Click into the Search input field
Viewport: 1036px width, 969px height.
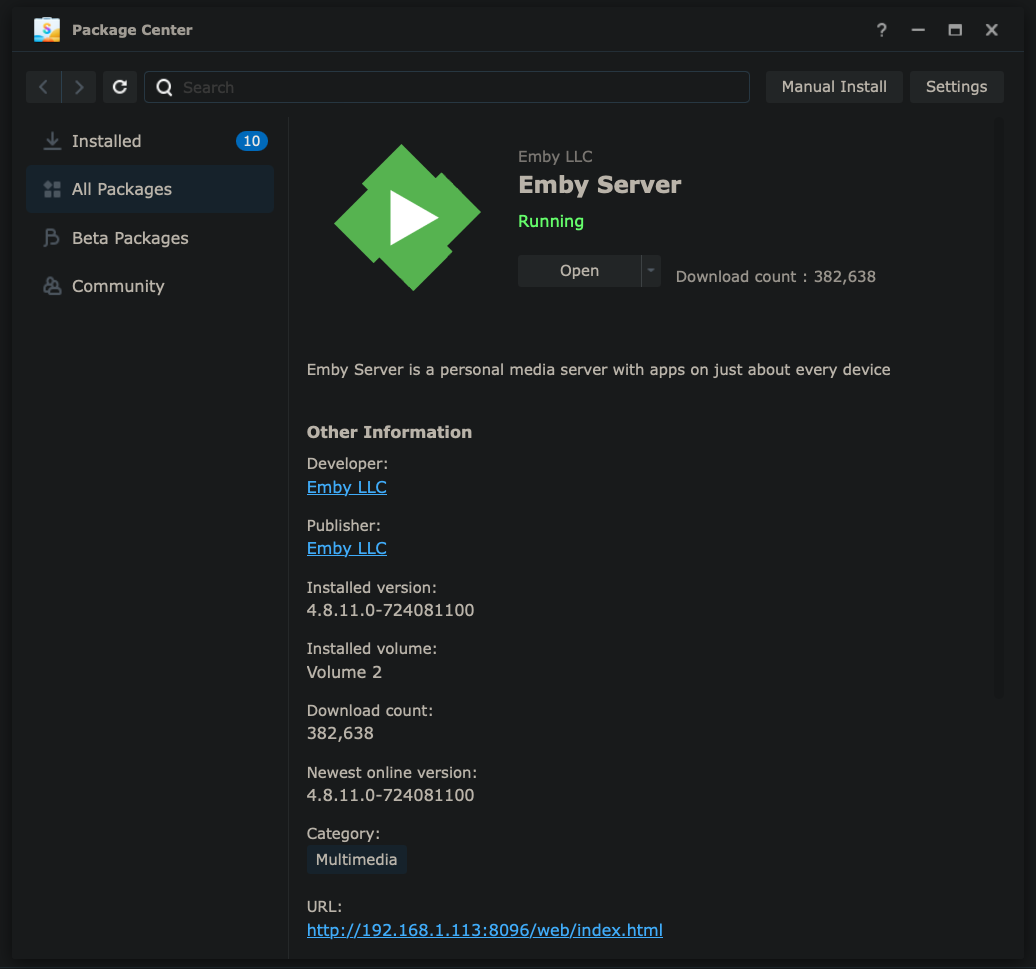[x=460, y=87]
